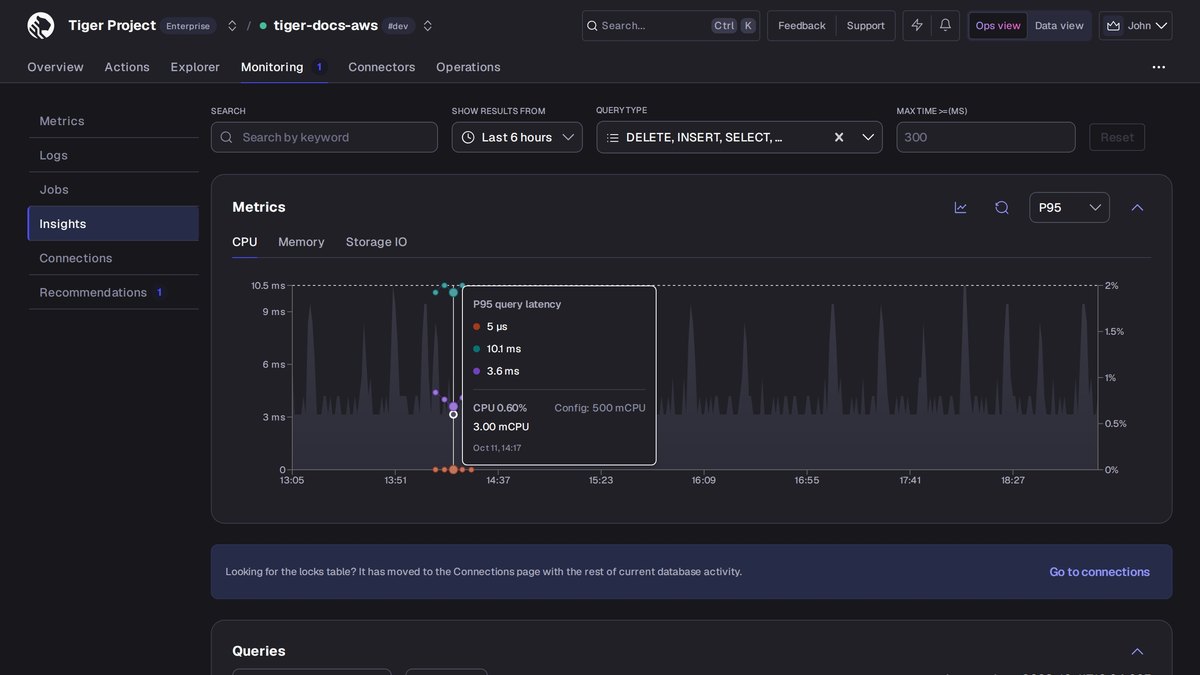
Task: Open Metrics in the sidebar
Action: coord(113,121)
